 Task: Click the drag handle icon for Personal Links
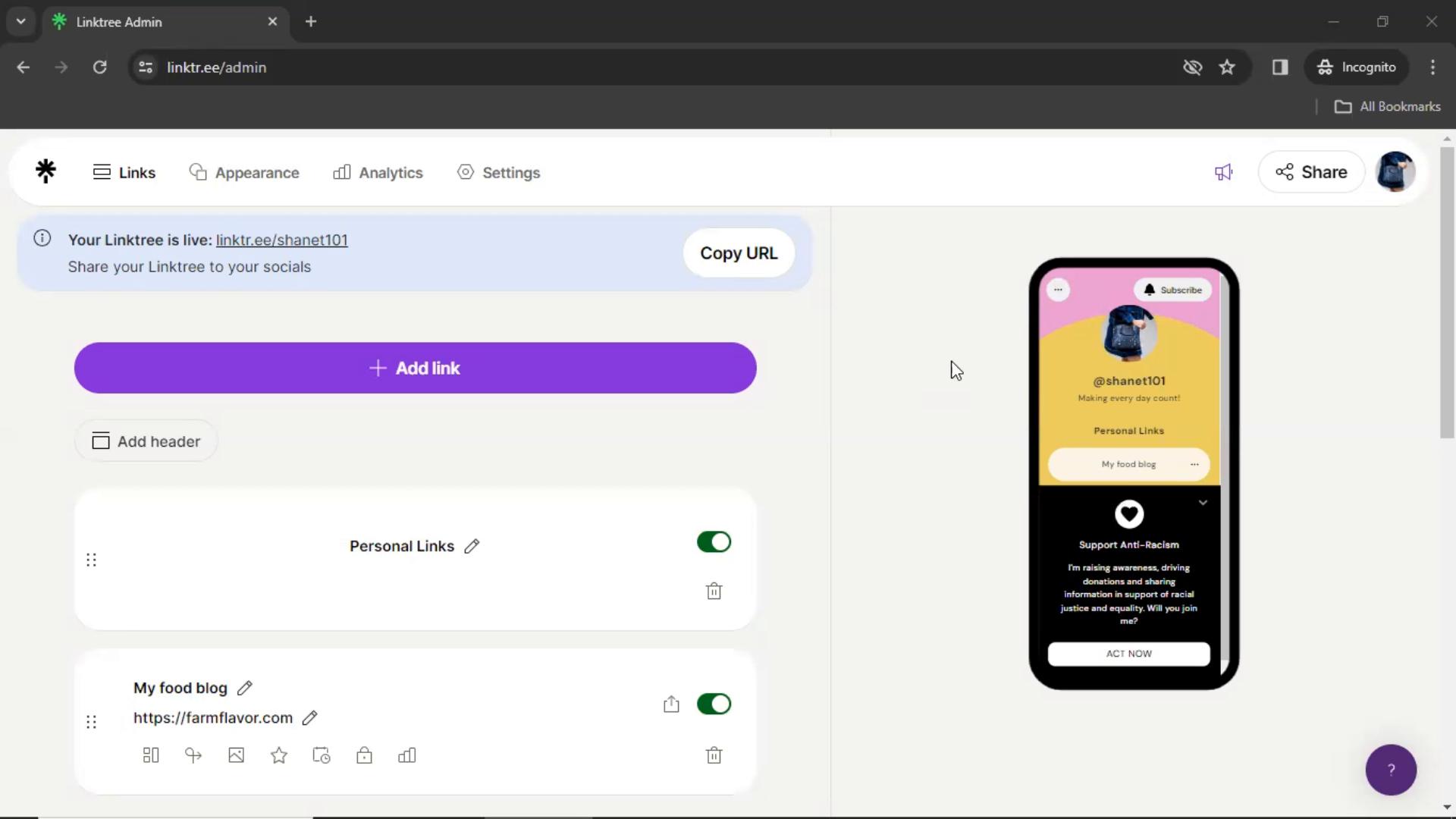tap(91, 560)
